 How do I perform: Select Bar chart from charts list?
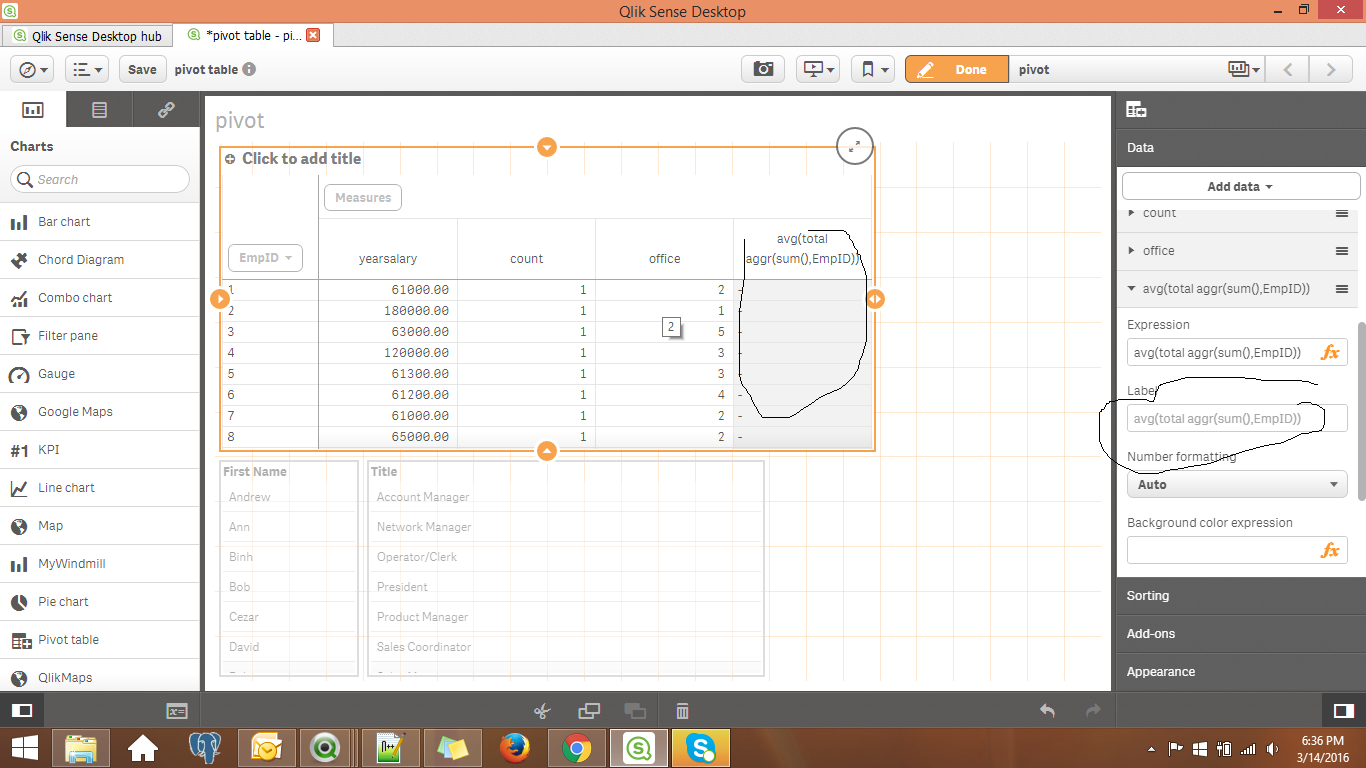coord(100,221)
